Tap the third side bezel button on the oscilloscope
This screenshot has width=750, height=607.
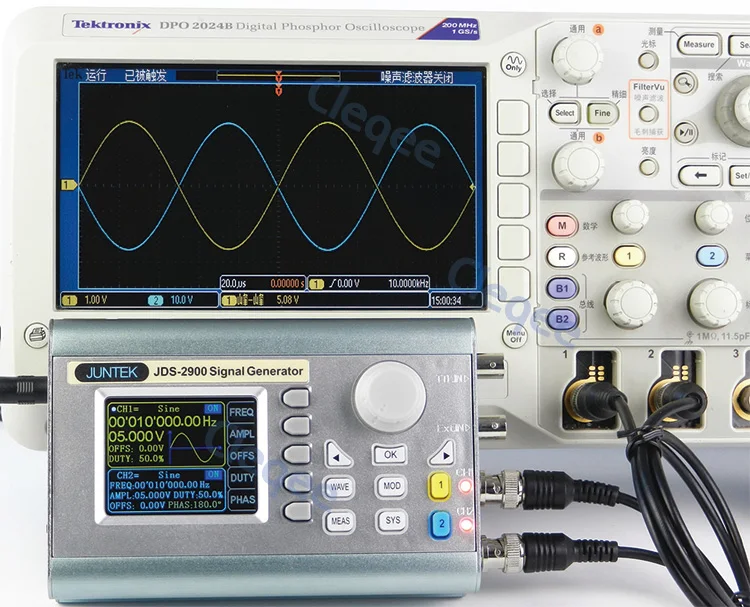click(514, 201)
